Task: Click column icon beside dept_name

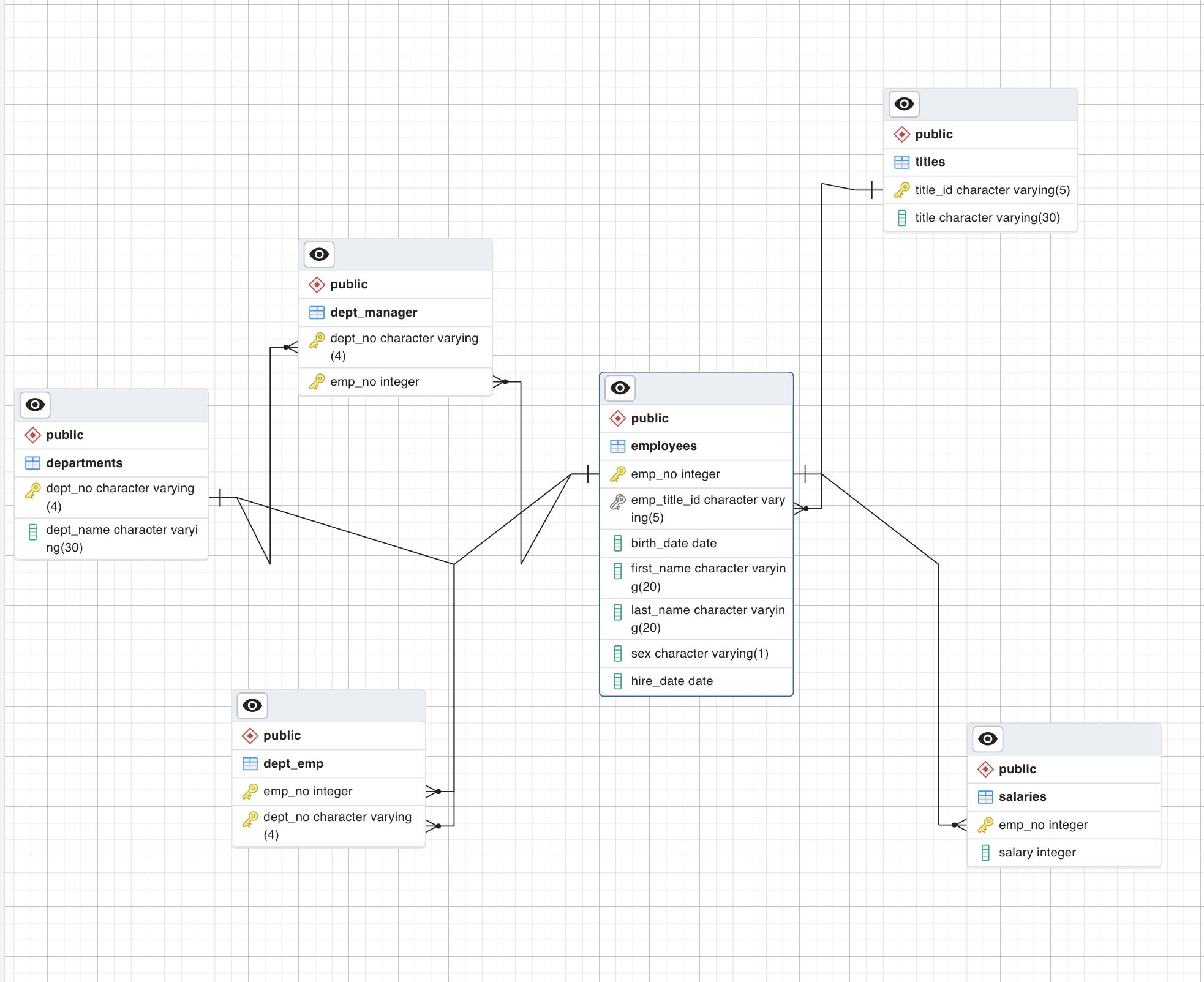Action: [x=32, y=532]
